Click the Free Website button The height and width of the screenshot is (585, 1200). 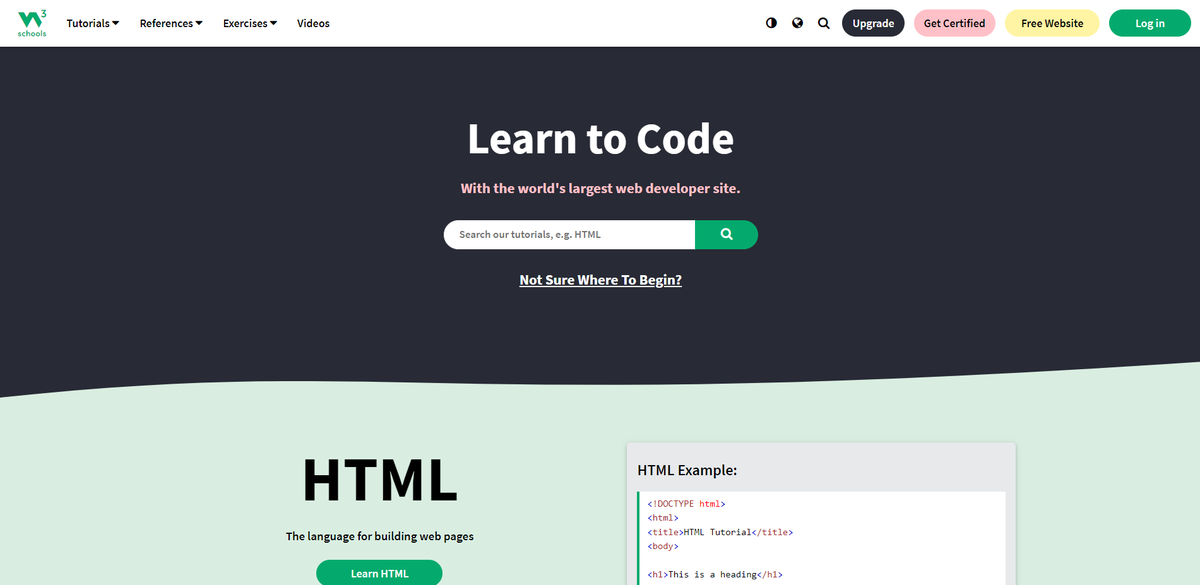(x=1052, y=22)
